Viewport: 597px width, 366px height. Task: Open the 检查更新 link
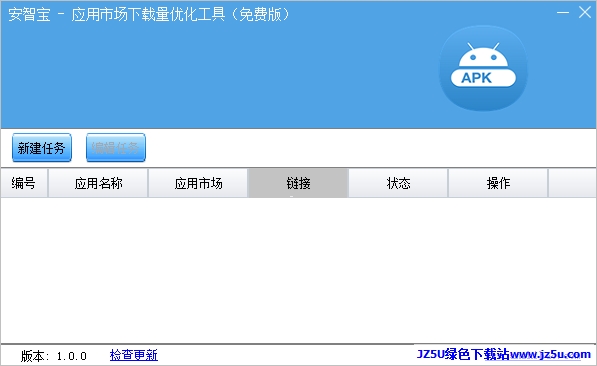pyautogui.click(x=134, y=355)
